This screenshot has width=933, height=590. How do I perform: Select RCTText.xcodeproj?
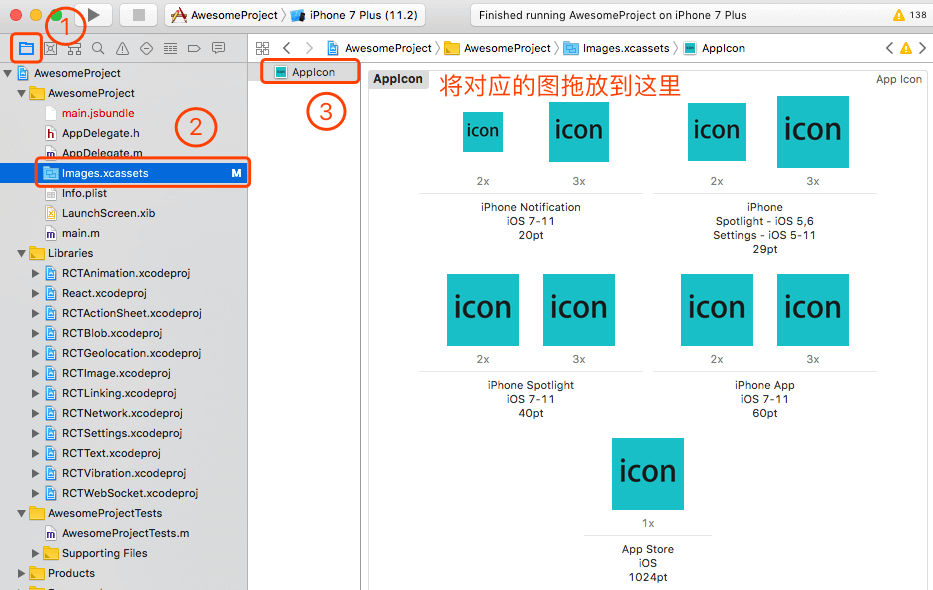(x=111, y=453)
